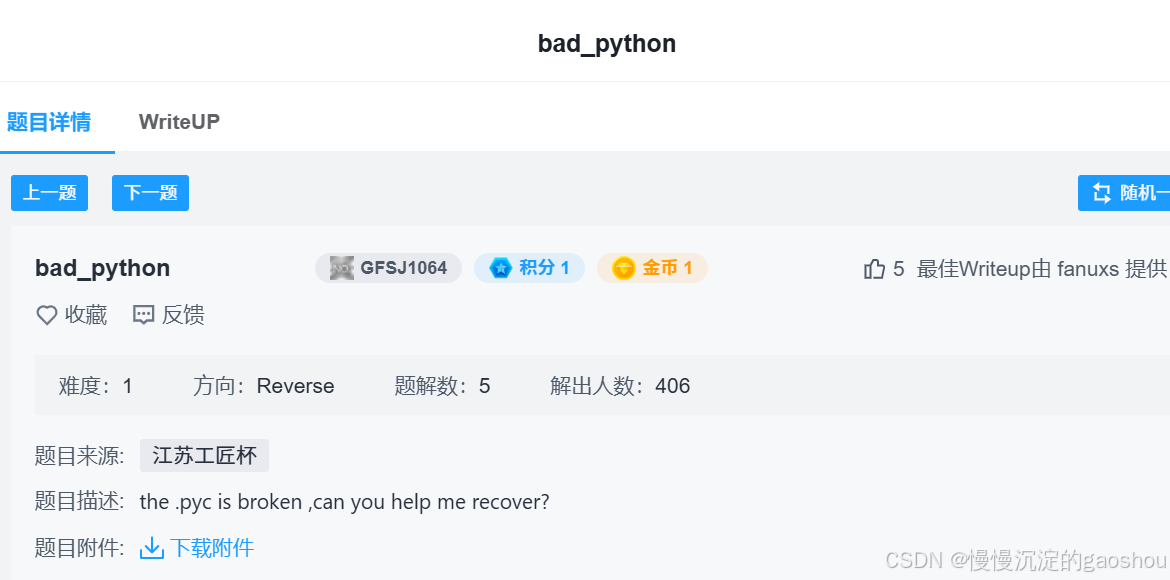Click the 积分 1 badge

[x=529, y=268]
